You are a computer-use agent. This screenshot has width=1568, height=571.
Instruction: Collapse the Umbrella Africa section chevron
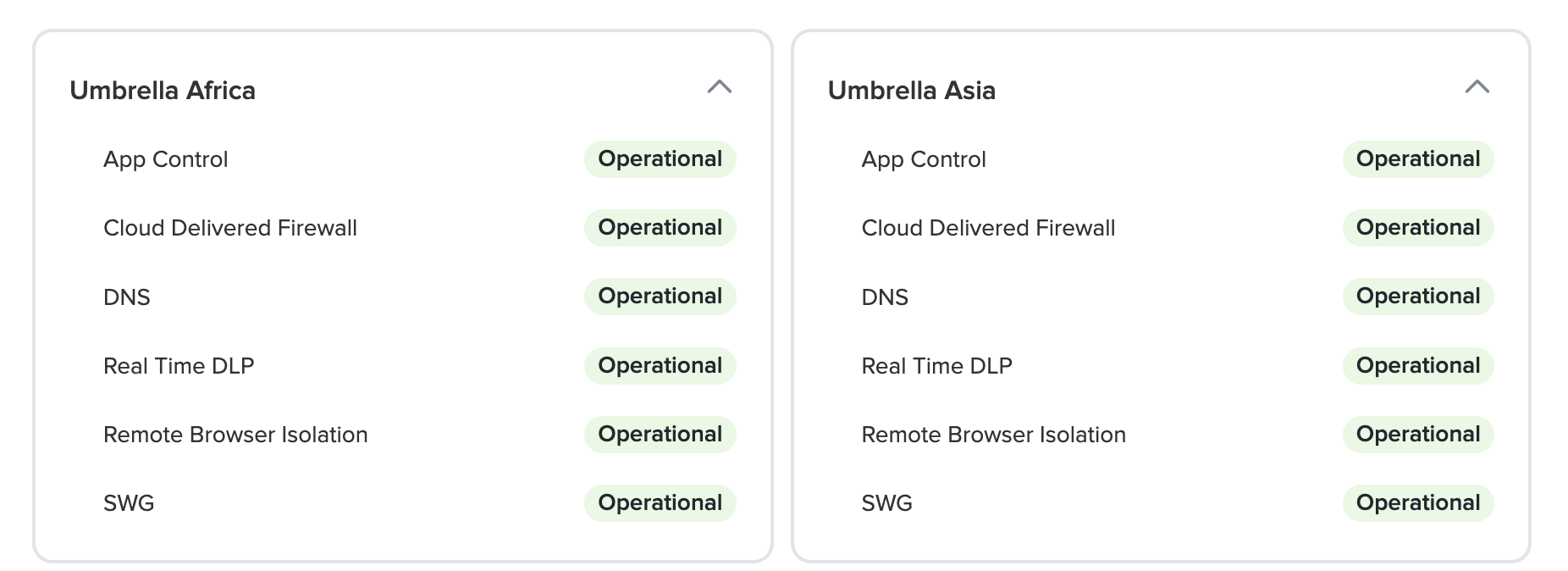coord(719,87)
